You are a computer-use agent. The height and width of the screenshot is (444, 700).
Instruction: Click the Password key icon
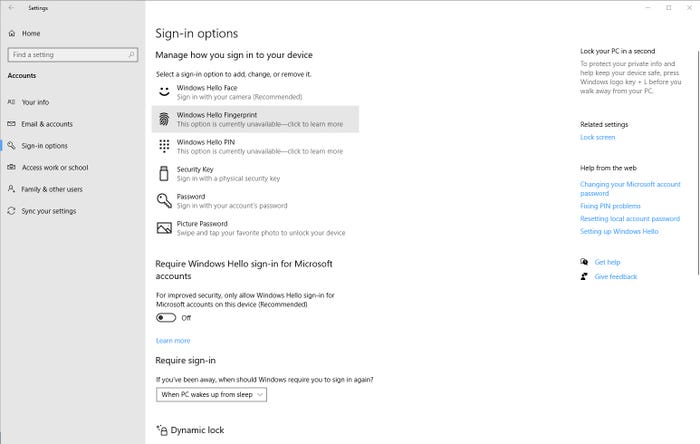[164, 200]
